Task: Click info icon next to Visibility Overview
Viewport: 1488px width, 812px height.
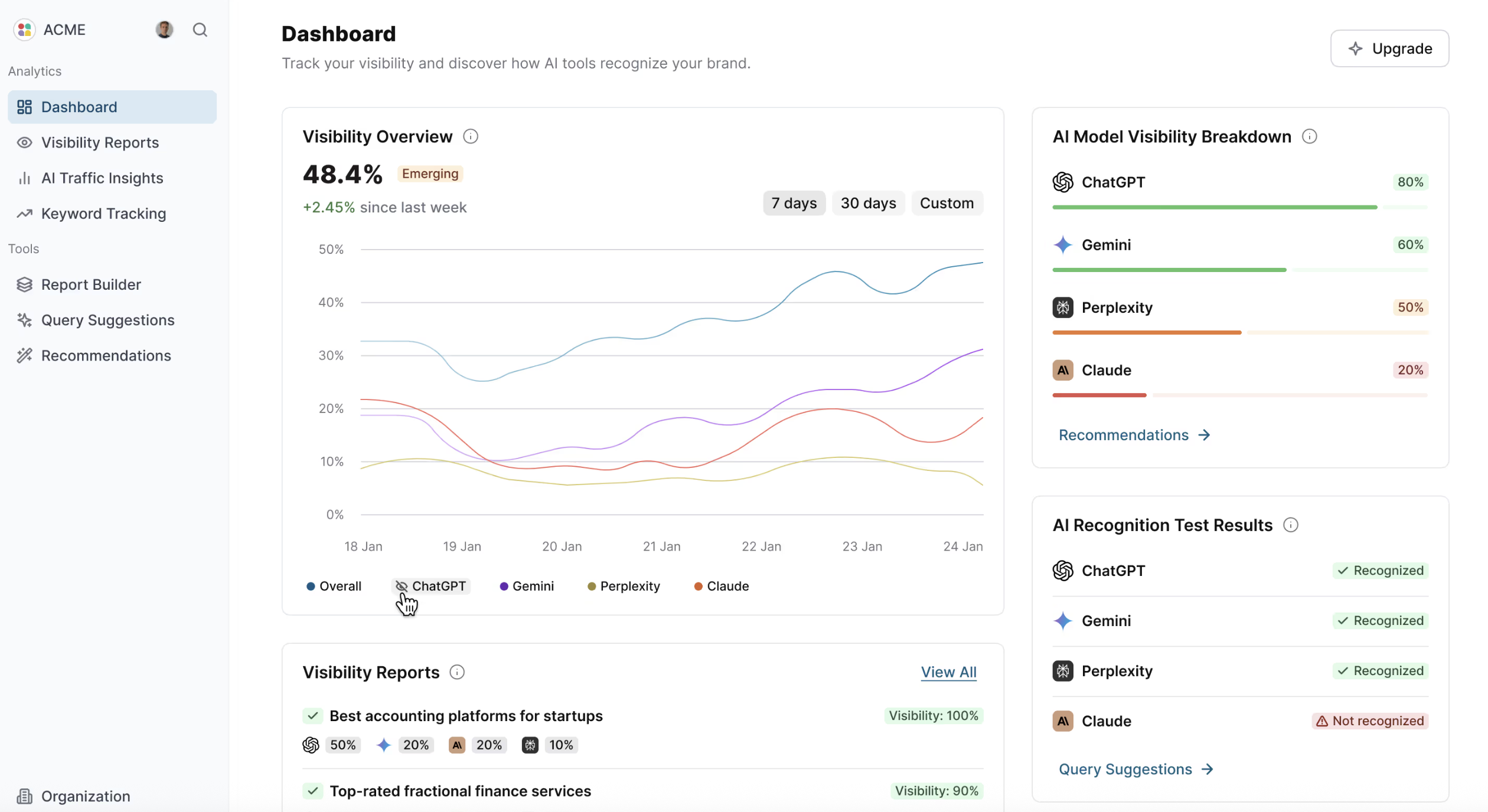Action: (471, 137)
